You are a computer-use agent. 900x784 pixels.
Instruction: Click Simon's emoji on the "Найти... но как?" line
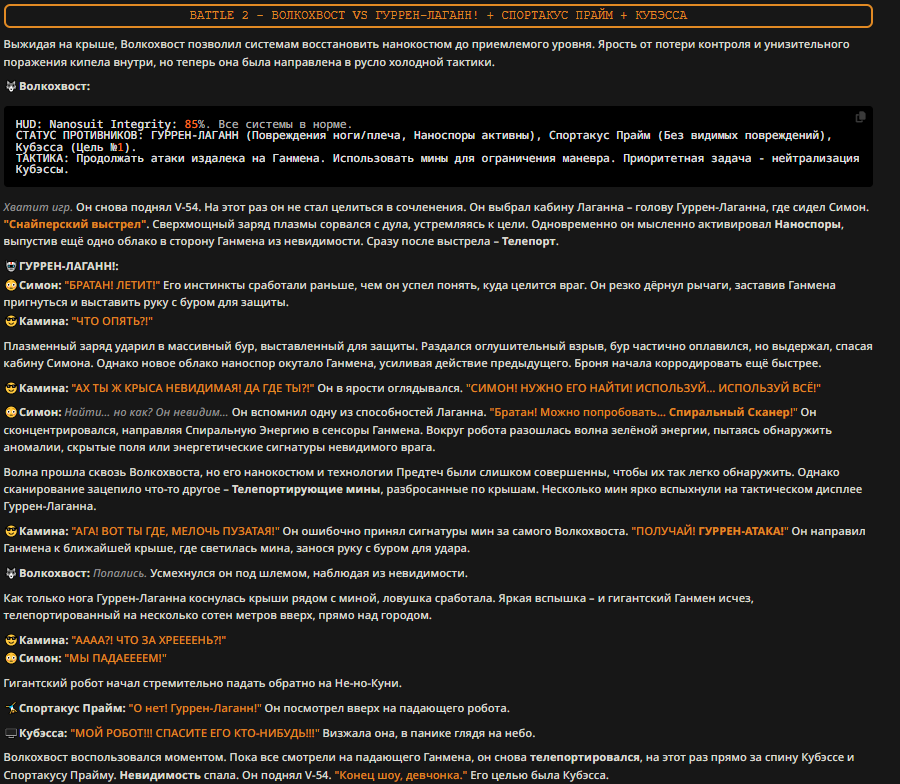tap(11, 413)
